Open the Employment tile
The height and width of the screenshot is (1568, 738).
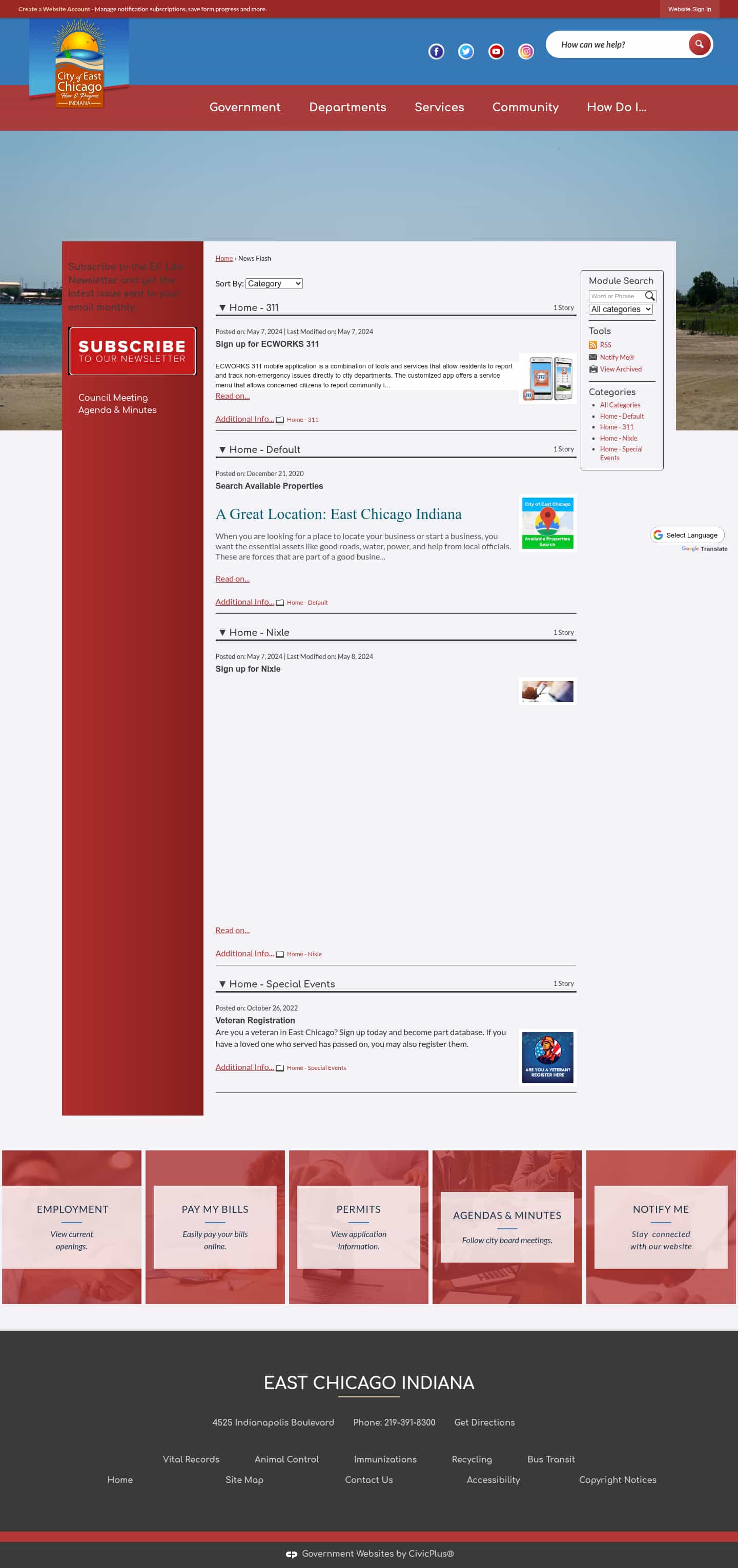[72, 1227]
